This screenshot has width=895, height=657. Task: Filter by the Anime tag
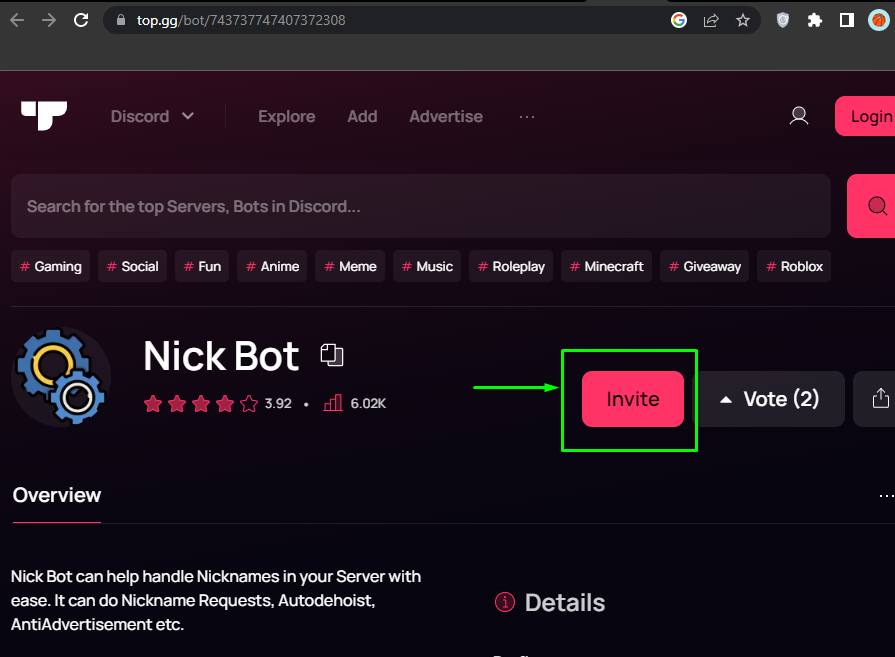pos(272,267)
